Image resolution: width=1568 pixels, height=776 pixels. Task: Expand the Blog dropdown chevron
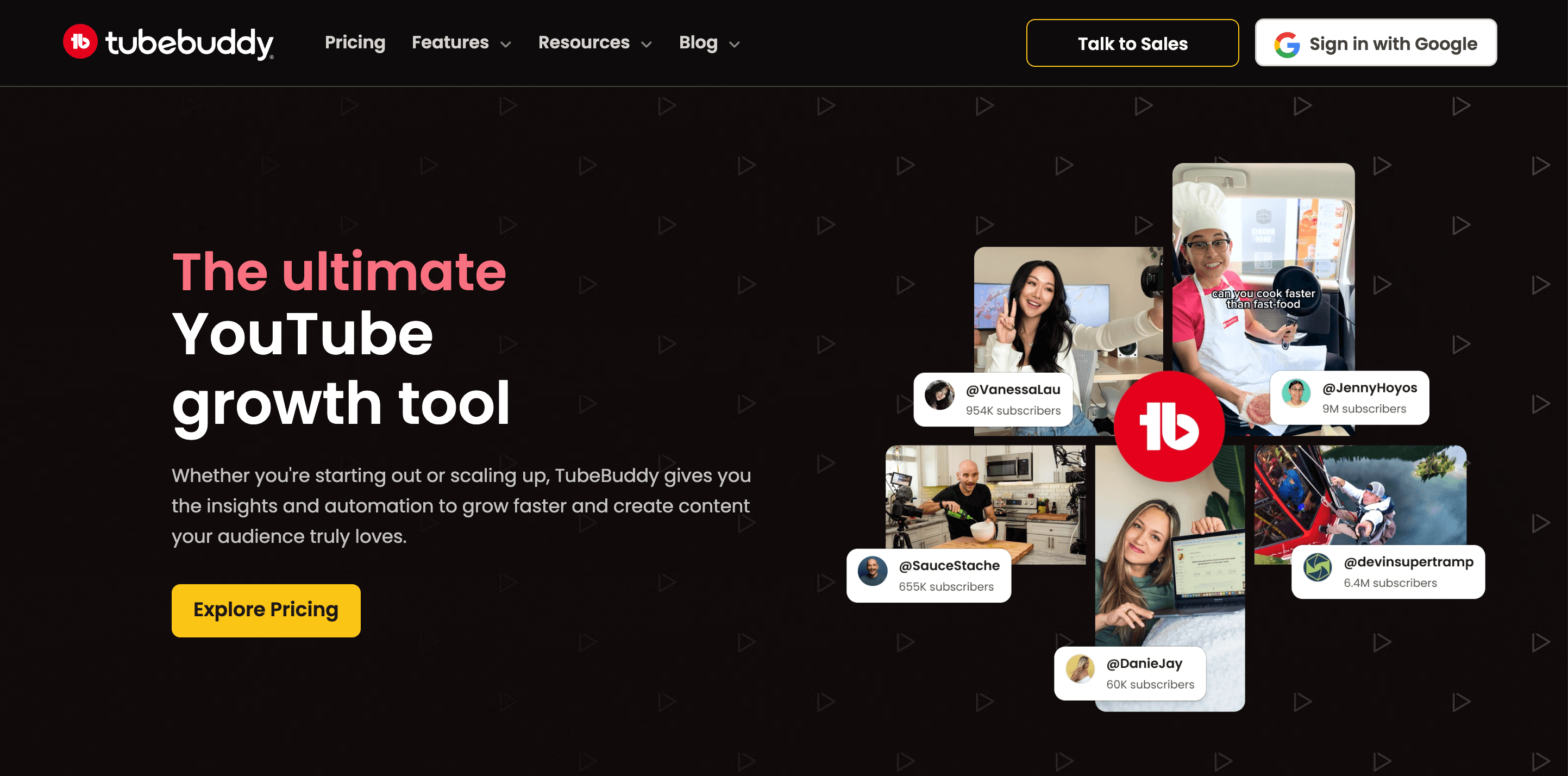point(735,45)
